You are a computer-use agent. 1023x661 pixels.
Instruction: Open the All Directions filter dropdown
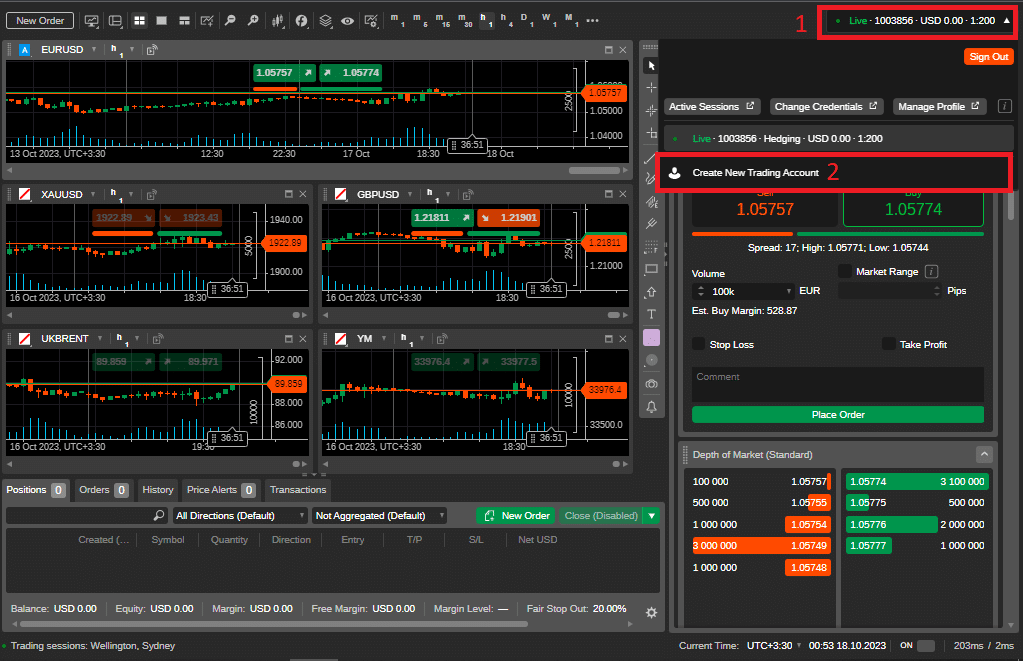pos(239,515)
